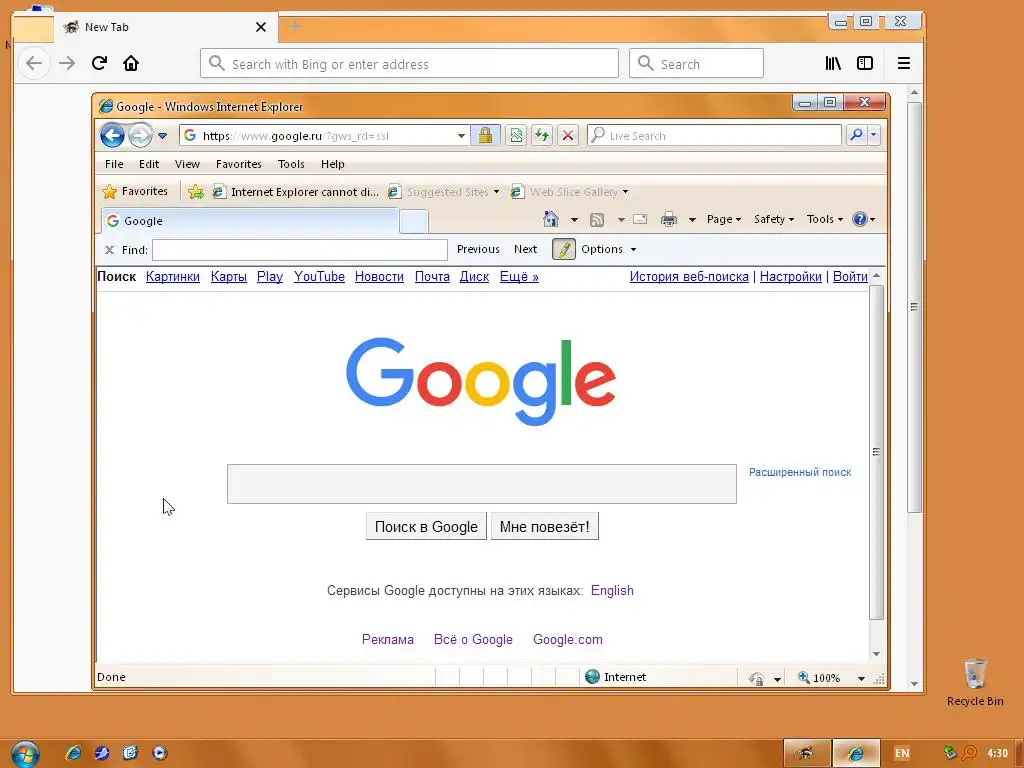Click the IE Help question mark icon
Screen dimensions: 1024x768
coord(860,219)
